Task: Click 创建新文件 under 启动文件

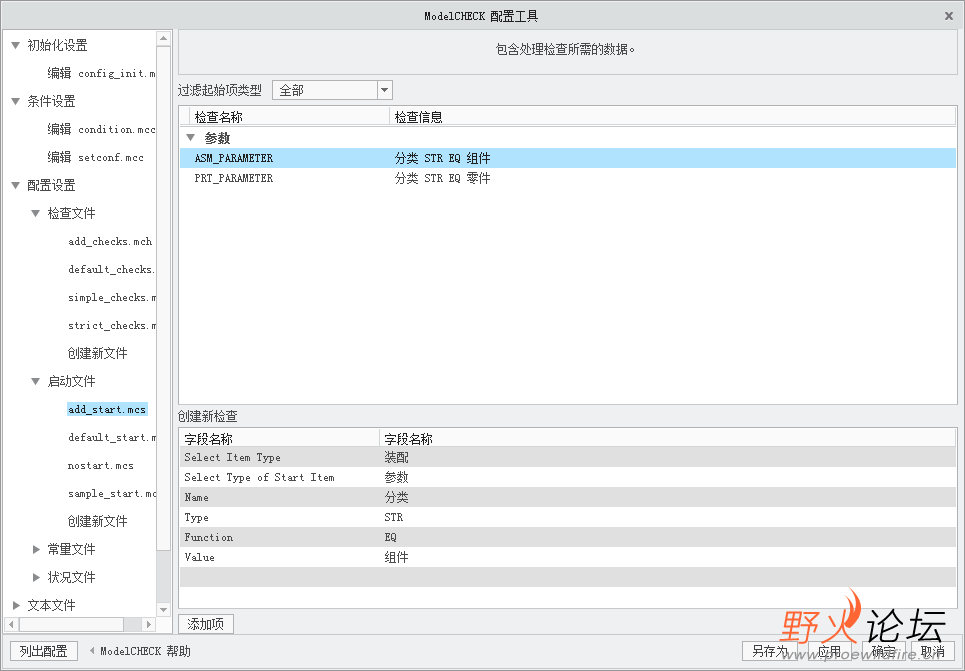Action: coord(97,521)
